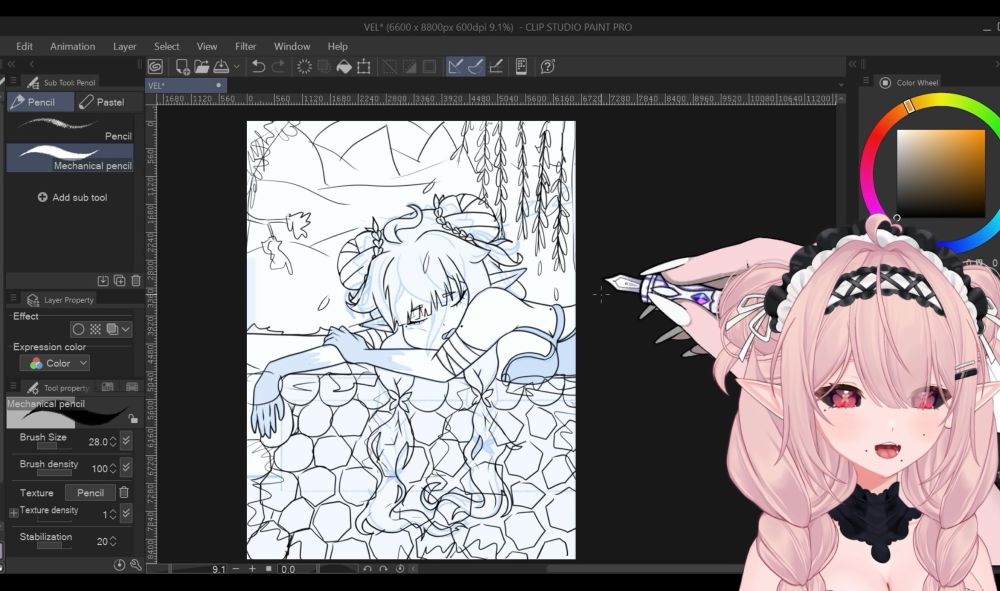Toggle Layer color effect icon
The width and height of the screenshot is (1000, 591).
112,329
